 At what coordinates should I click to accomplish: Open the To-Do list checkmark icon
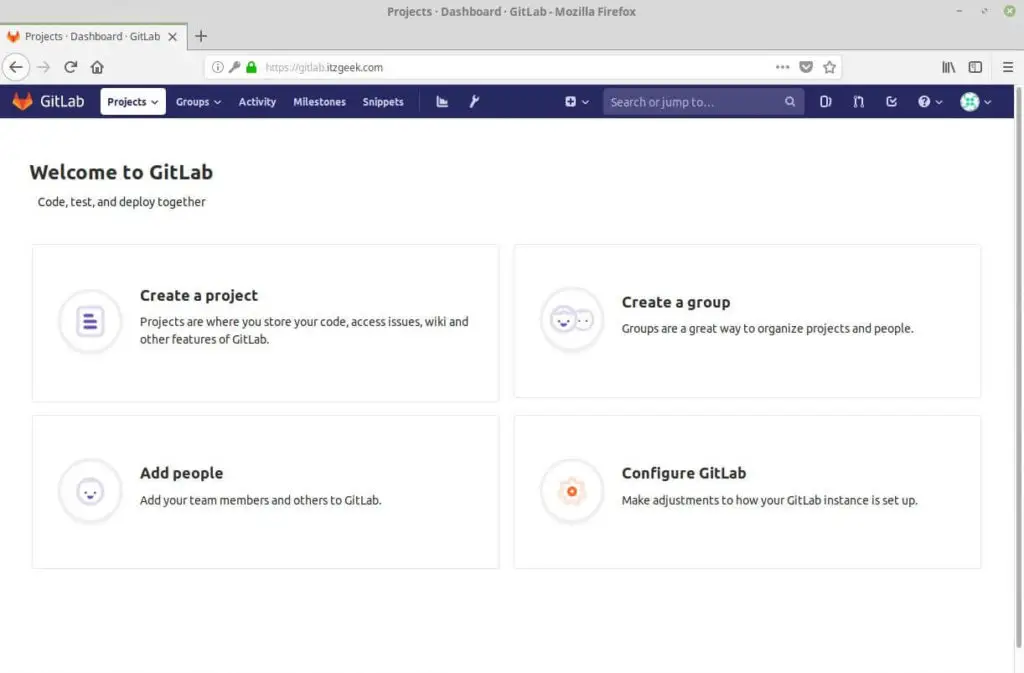click(x=891, y=102)
